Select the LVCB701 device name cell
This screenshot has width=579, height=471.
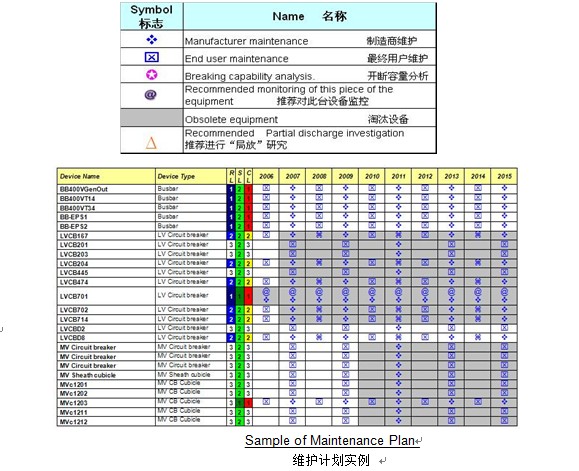[106, 296]
